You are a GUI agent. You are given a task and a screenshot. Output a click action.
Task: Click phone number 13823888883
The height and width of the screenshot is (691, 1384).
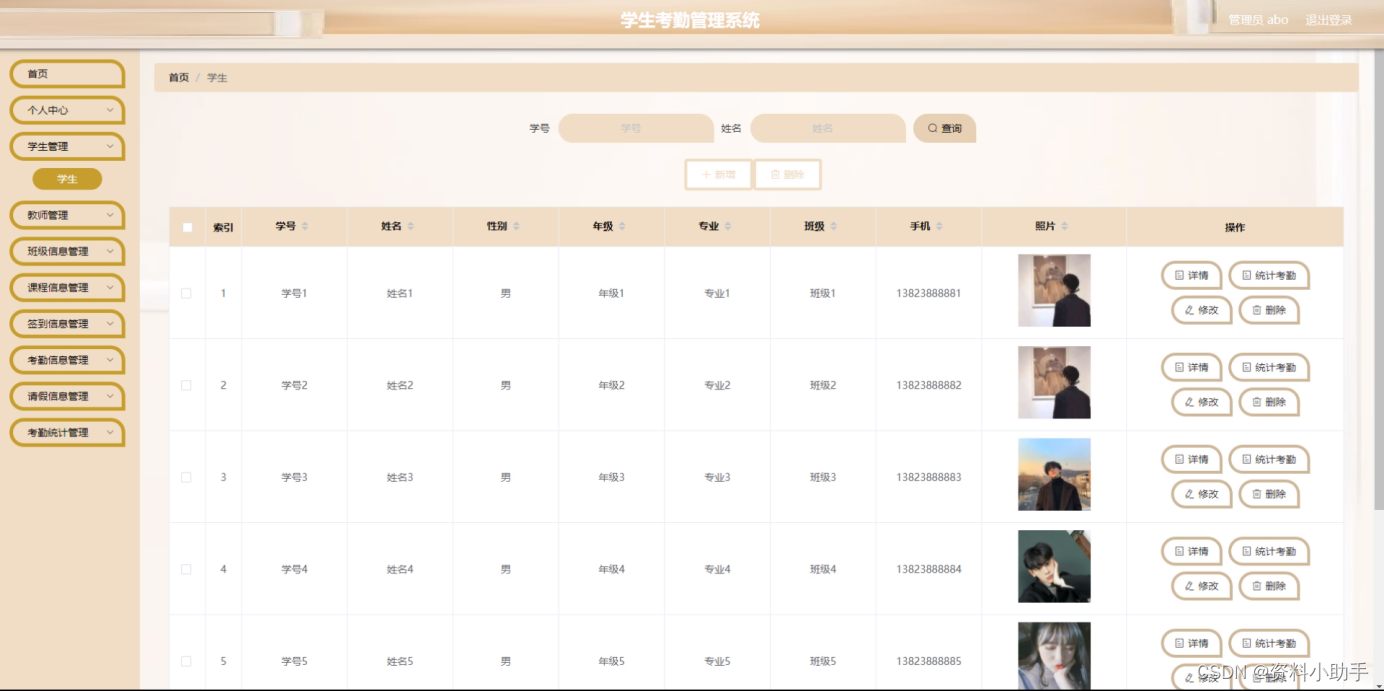point(929,477)
